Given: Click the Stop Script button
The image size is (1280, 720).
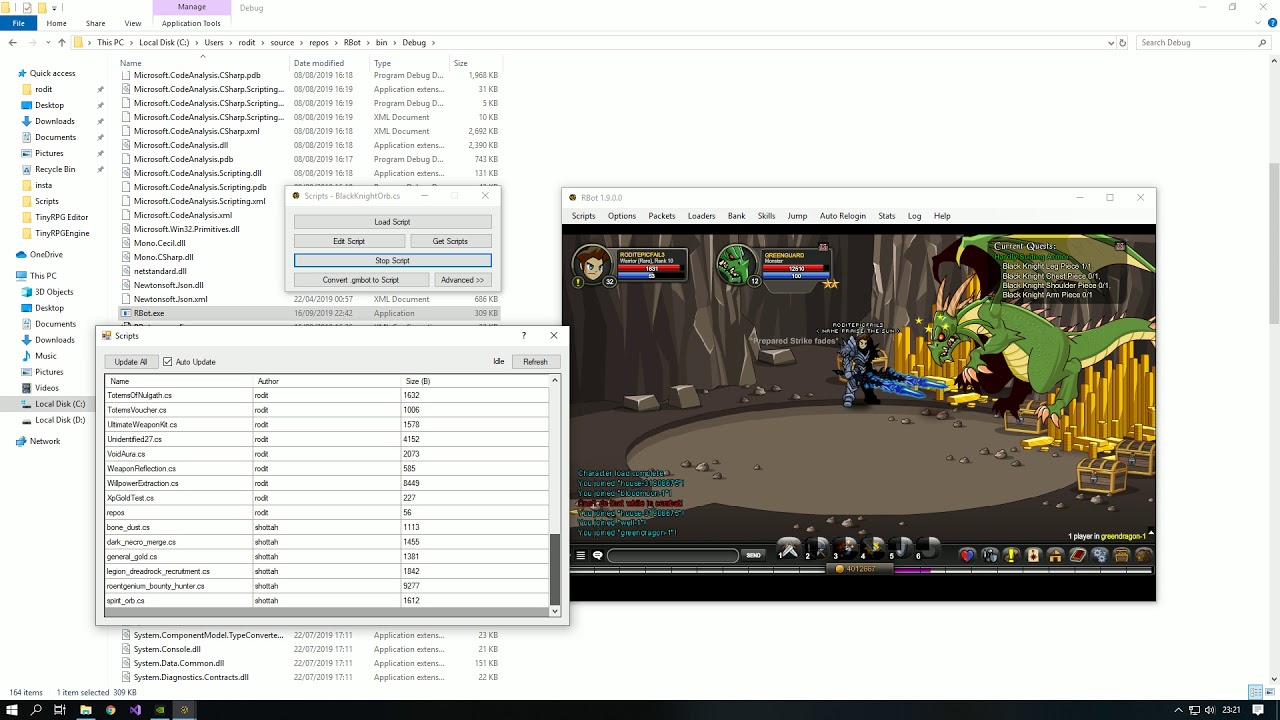Looking at the screenshot, I should [392, 260].
